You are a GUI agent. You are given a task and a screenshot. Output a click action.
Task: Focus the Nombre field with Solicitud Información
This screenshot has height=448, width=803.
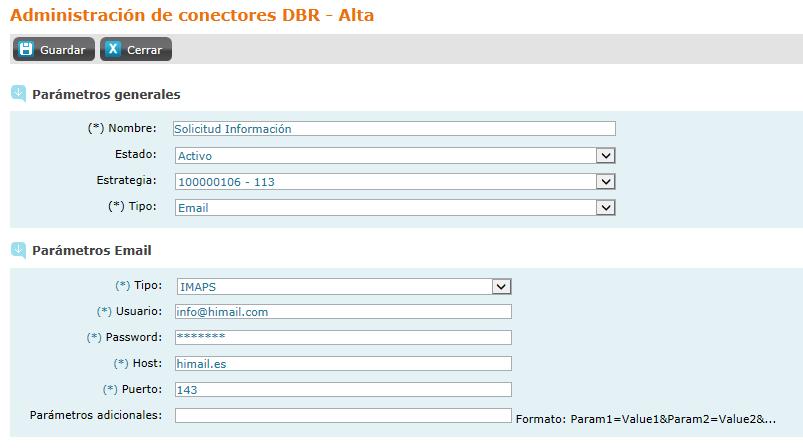(x=394, y=129)
